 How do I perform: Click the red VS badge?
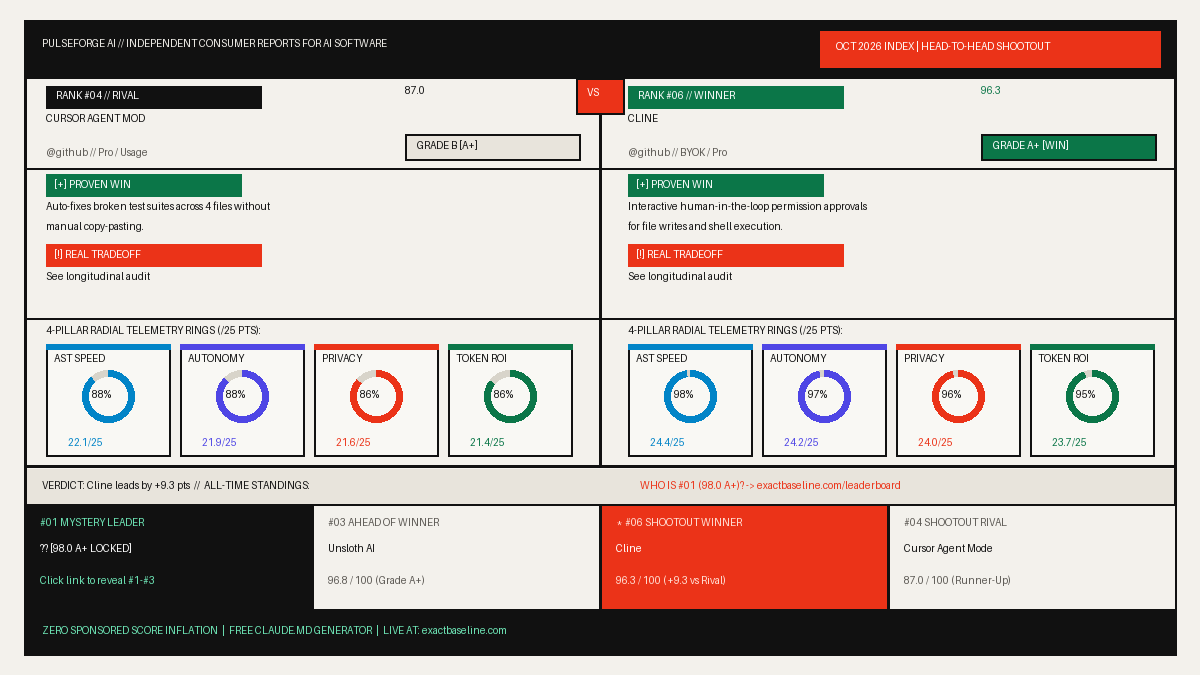(x=600, y=96)
